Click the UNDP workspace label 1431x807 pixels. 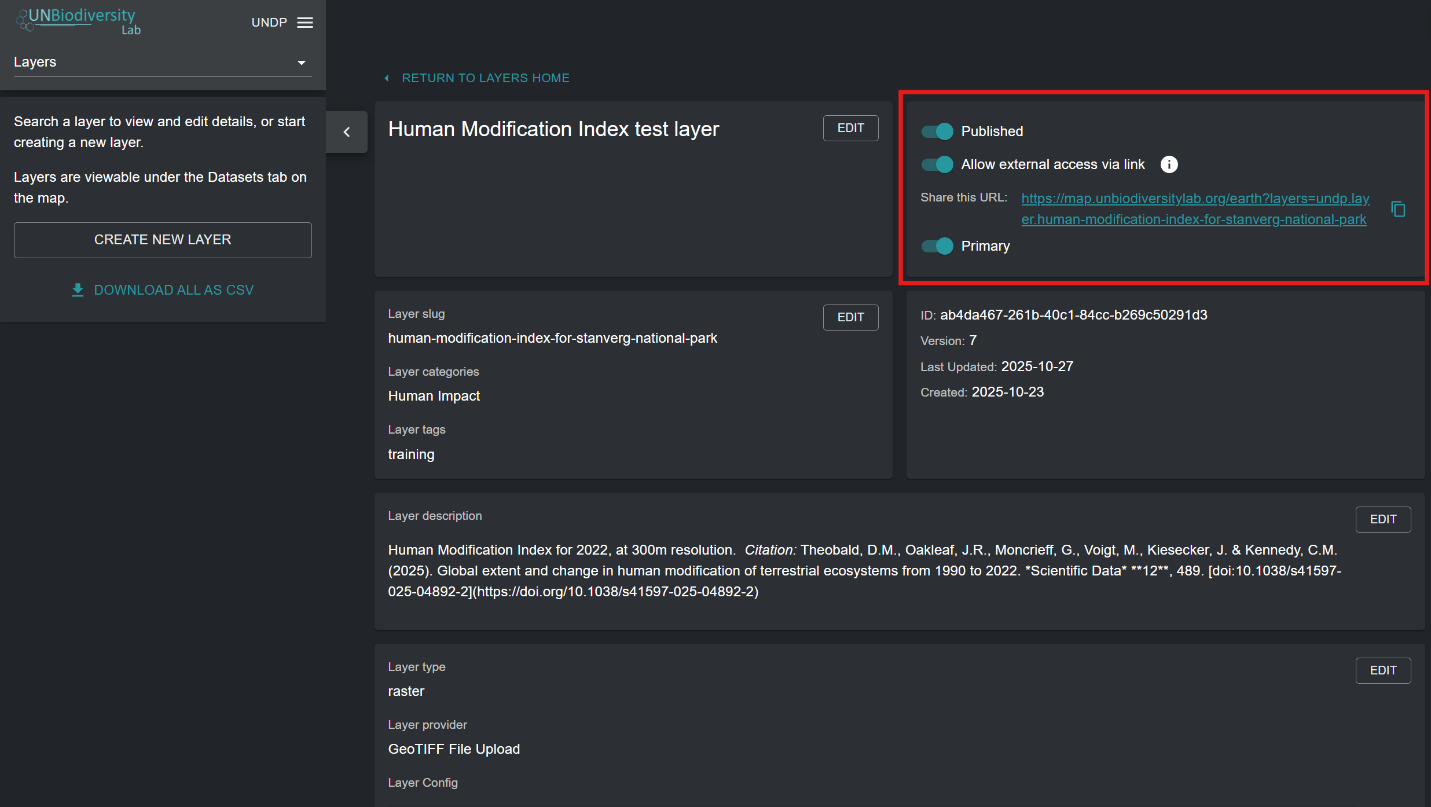coord(269,23)
